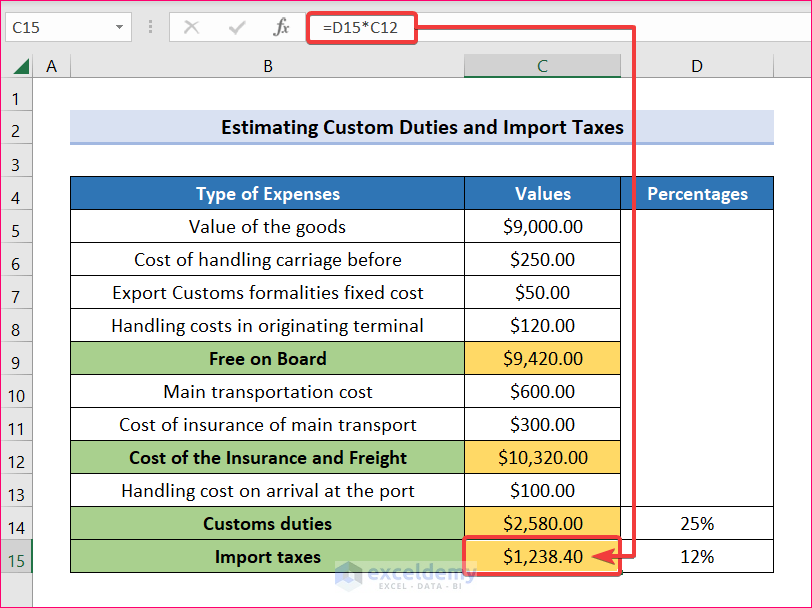Screen dimensions: 812x608
Task: Select column B header
Action: pos(267,66)
